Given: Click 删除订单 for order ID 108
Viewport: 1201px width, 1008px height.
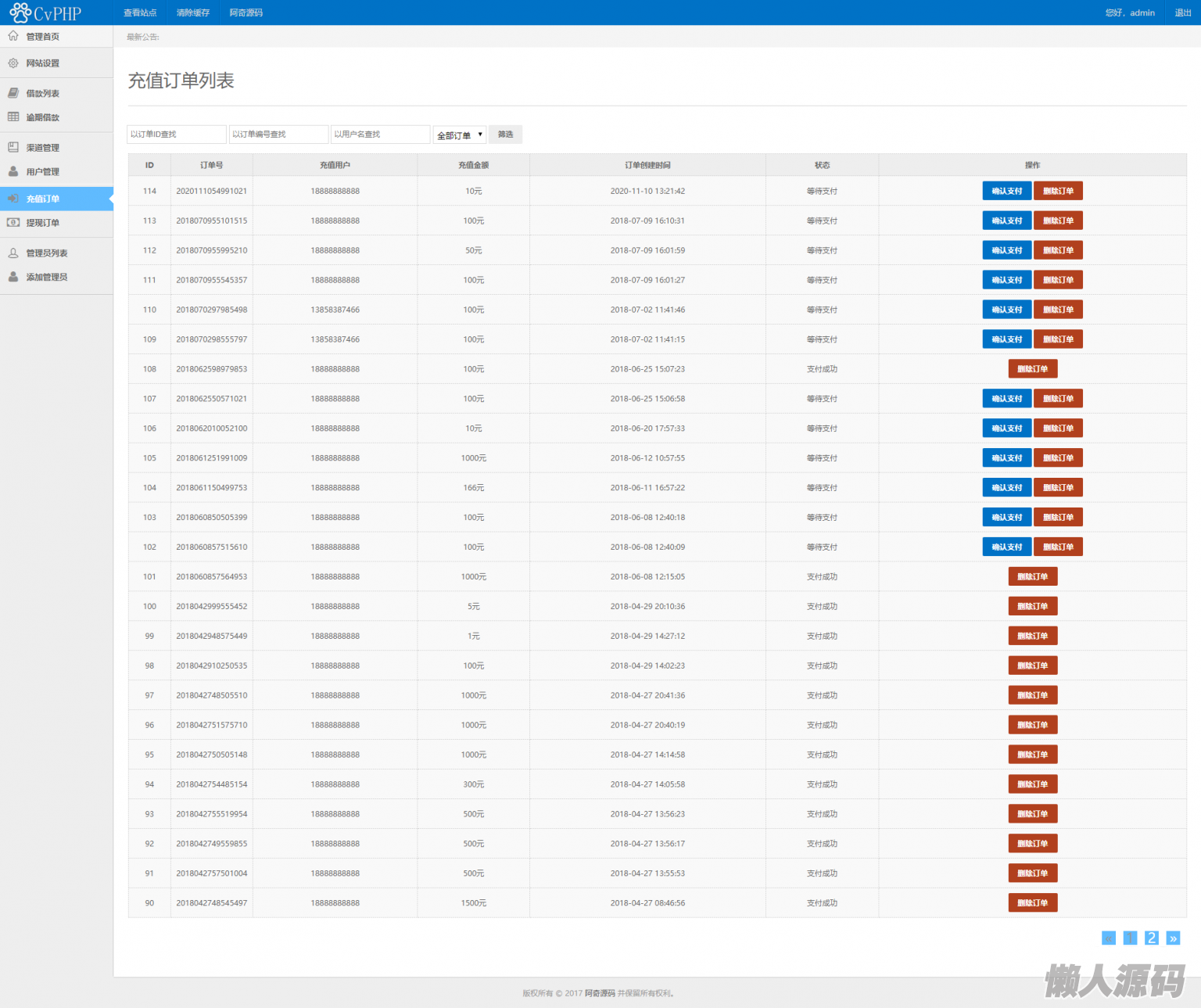Looking at the screenshot, I should 1032,369.
